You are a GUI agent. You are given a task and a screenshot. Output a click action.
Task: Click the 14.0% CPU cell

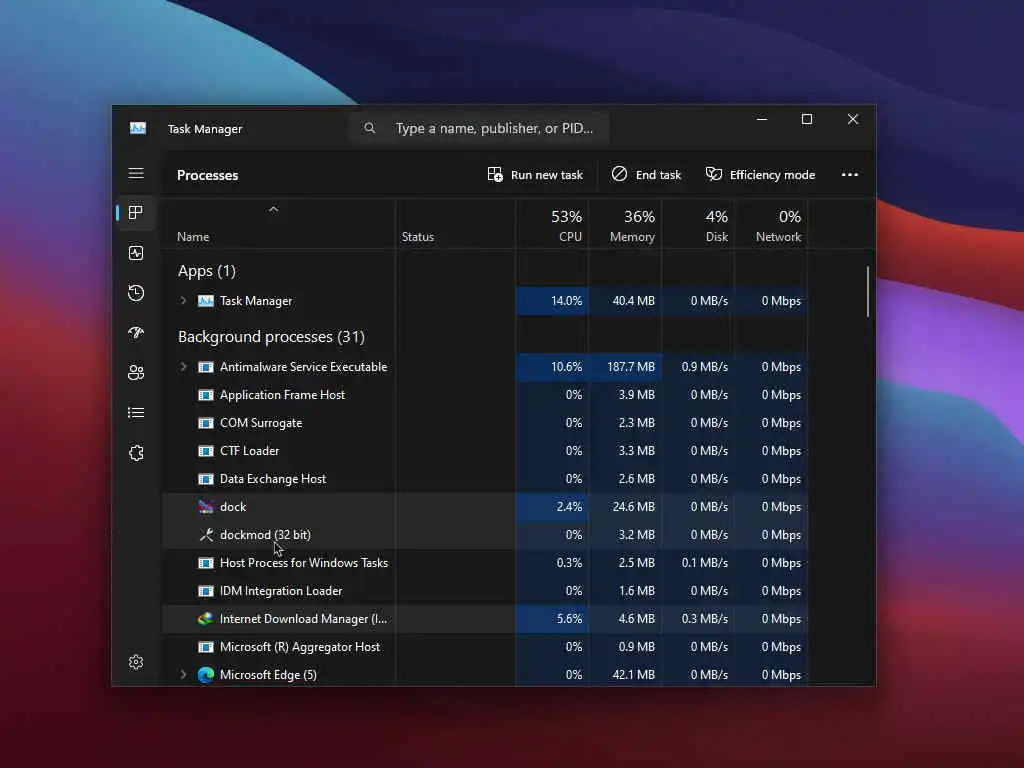(552, 301)
